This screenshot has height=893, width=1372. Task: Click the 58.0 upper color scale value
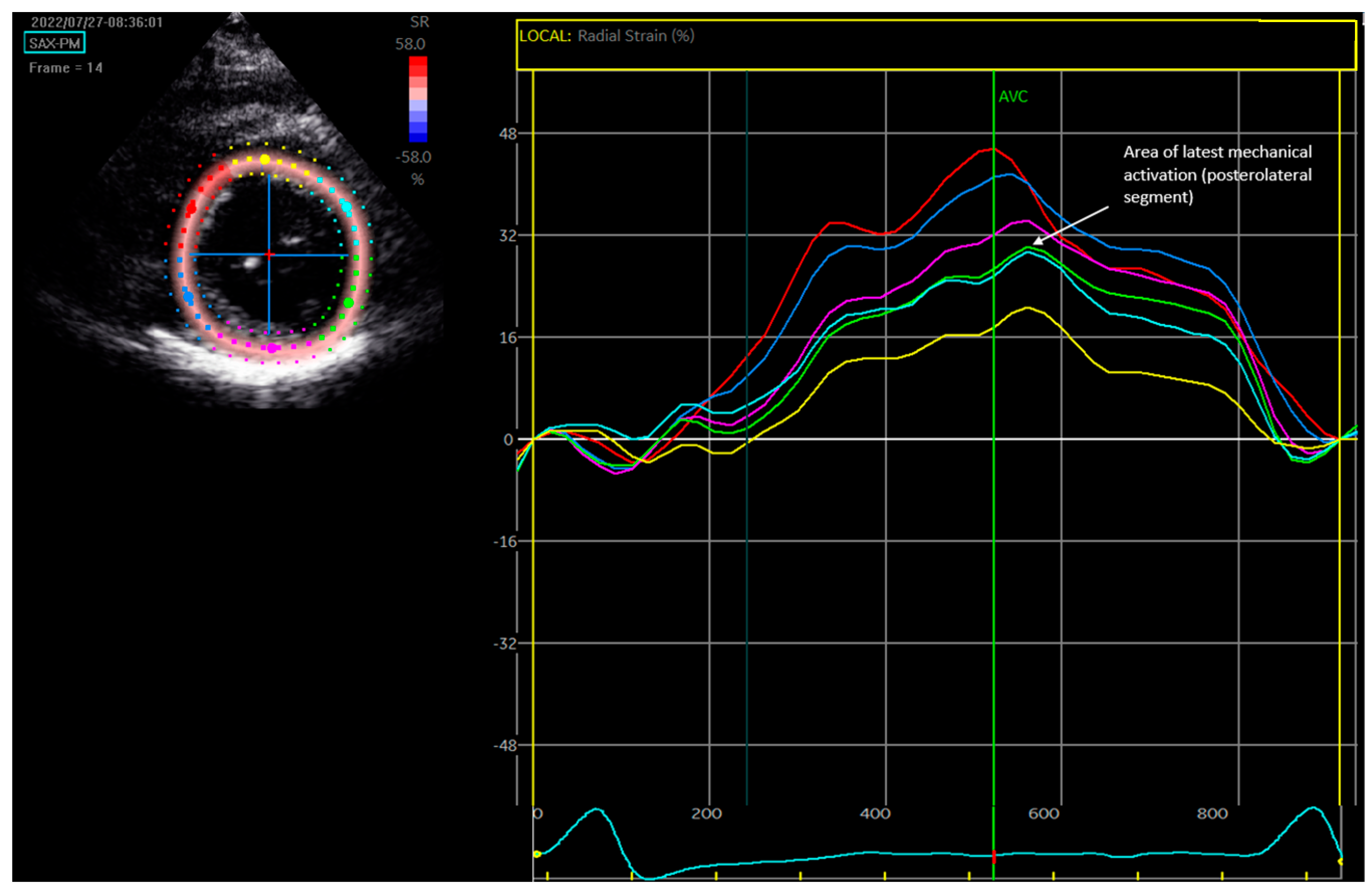(410, 44)
